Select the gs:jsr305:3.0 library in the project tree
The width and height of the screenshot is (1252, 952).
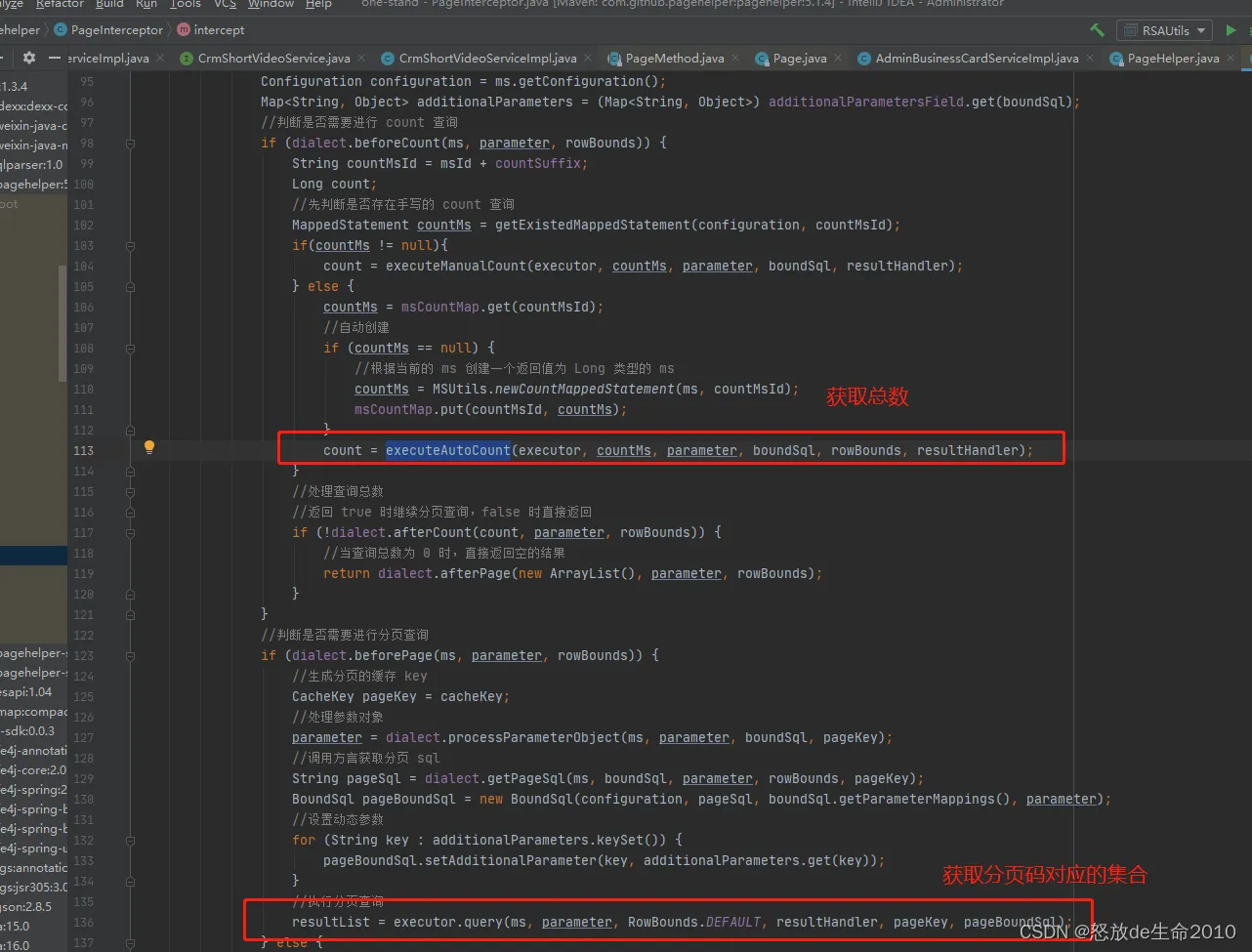click(x=33, y=887)
